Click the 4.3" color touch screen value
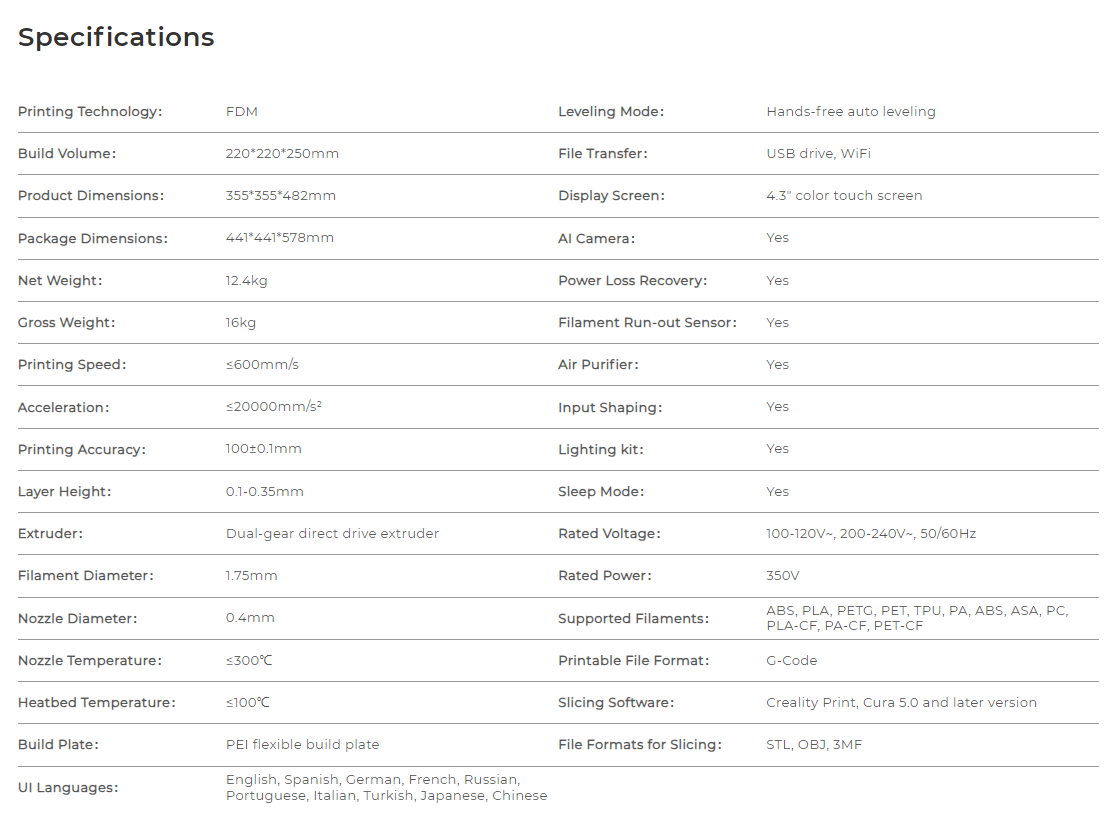Screen dimensions: 1120x826 point(844,196)
